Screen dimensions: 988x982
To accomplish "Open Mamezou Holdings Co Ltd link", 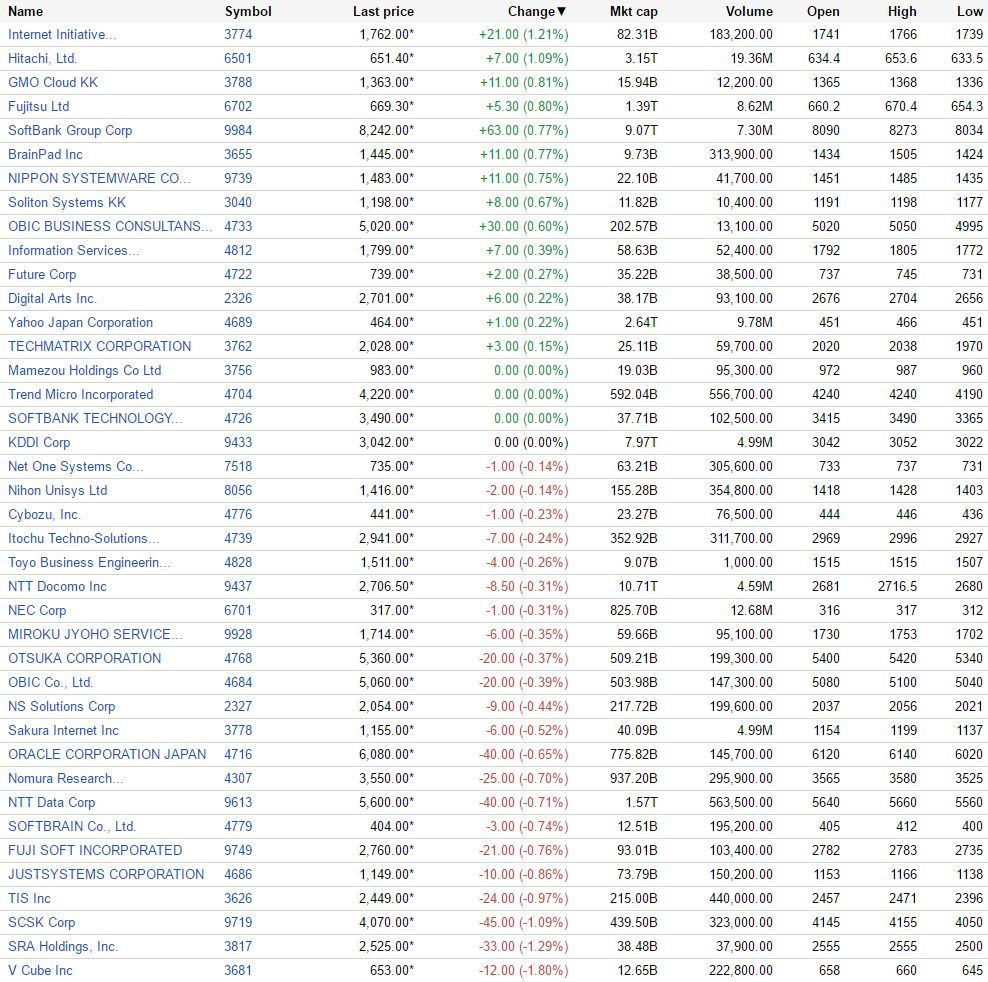I will pos(84,370).
